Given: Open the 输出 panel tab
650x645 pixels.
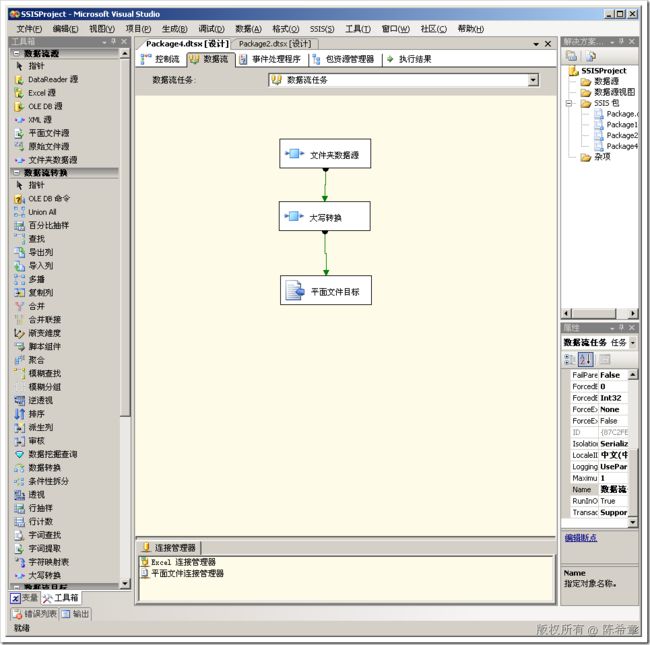Looking at the screenshot, I should 75,614.
